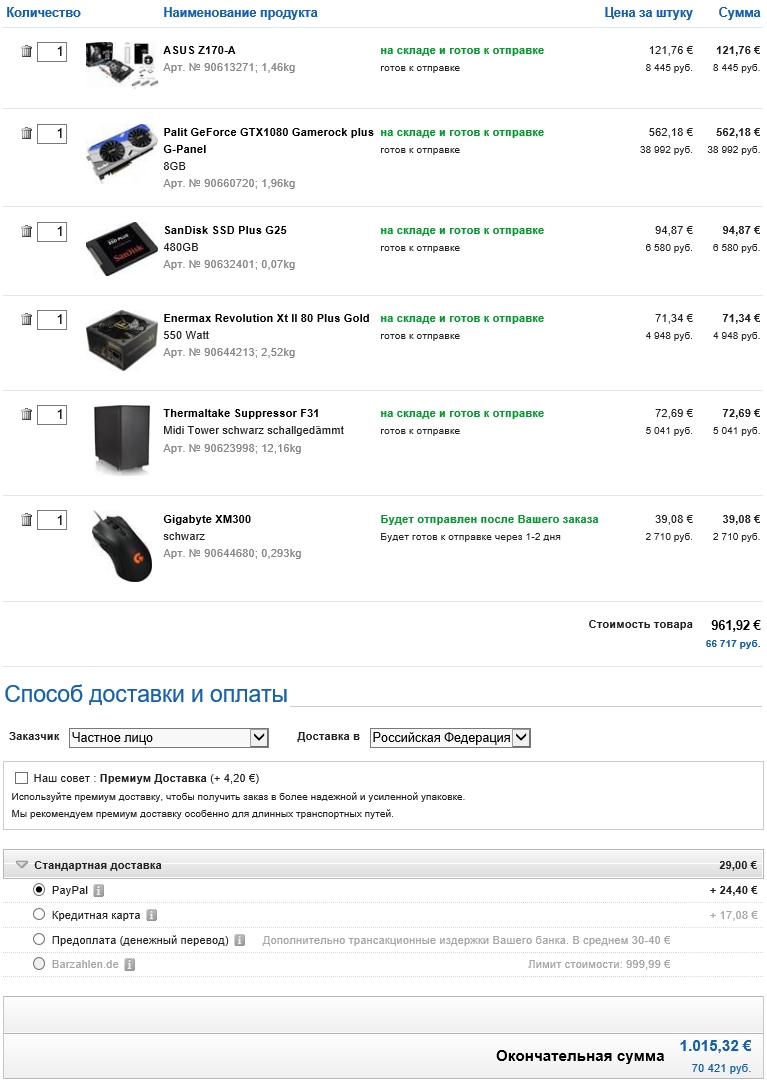The width and height of the screenshot is (767, 1080).
Task: Click trash icon for SanDisk SSD Plus
Action: click(26, 231)
